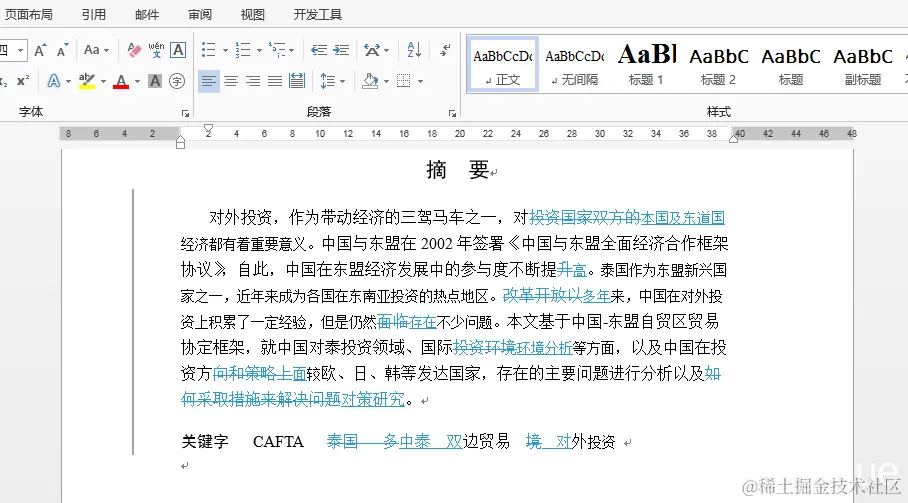Image resolution: width=908 pixels, height=503 pixels.
Task: Click the 关键字 label text
Action: pyautogui.click(x=205, y=442)
